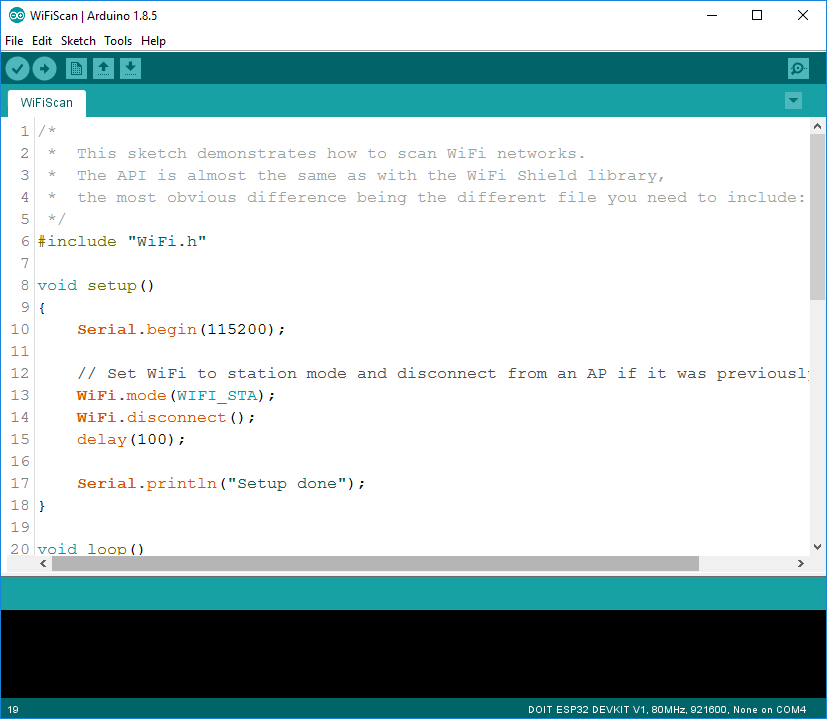Open the Tools menu
This screenshot has width=827, height=719.
(117, 41)
